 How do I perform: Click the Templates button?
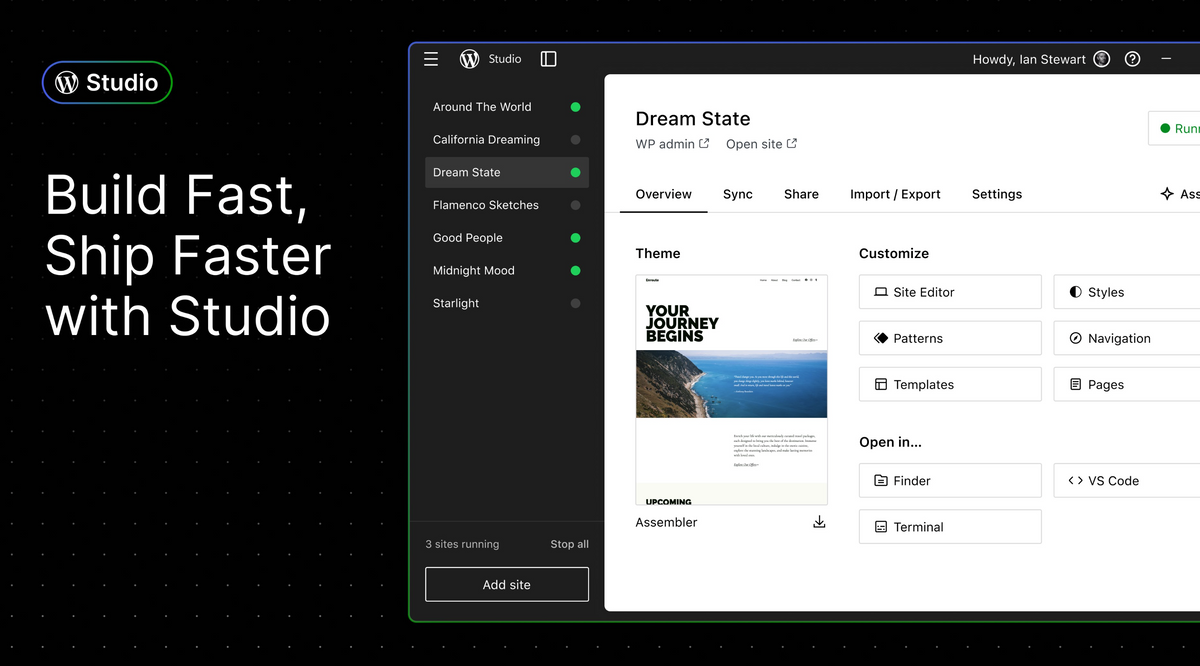(950, 384)
